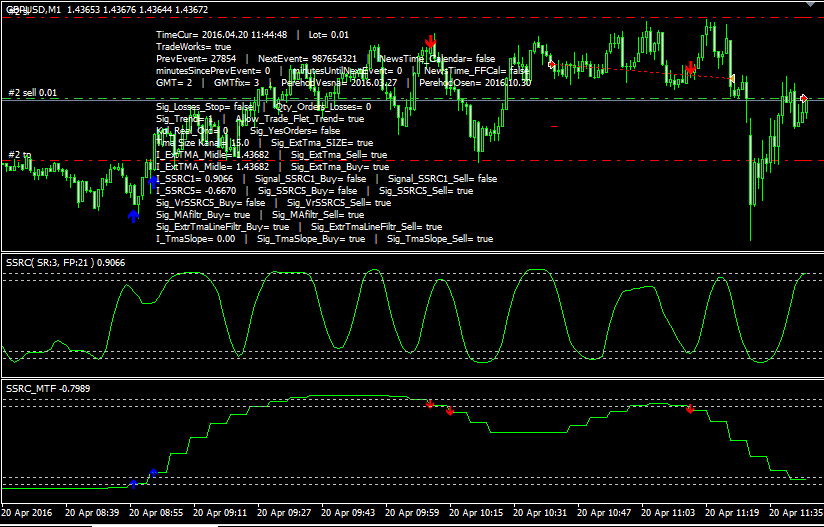The height and width of the screenshot is (527, 824).
Task: Click the '20 Apr 10:31' time axis label
Action: click(x=541, y=512)
